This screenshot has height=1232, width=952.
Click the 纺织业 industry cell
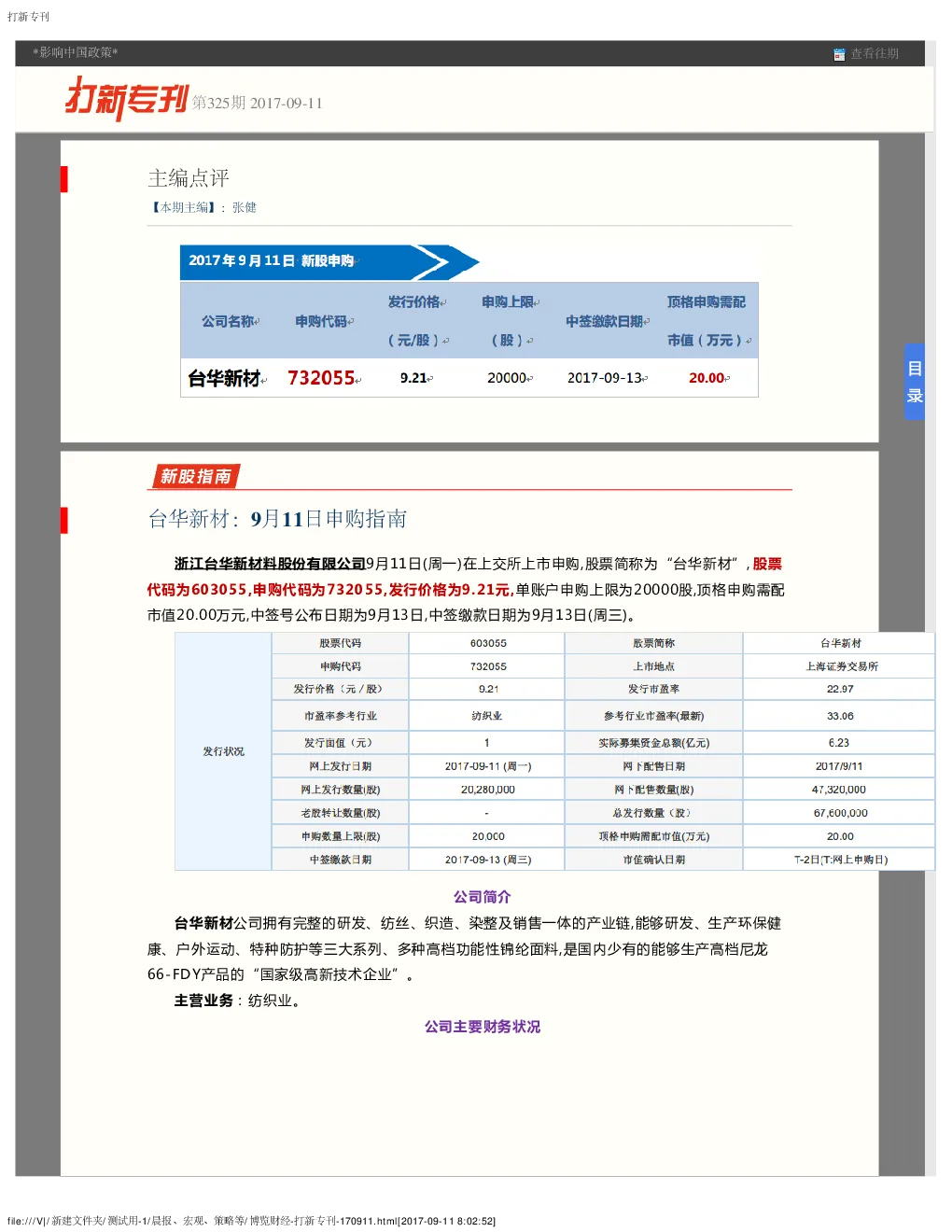[x=487, y=716]
